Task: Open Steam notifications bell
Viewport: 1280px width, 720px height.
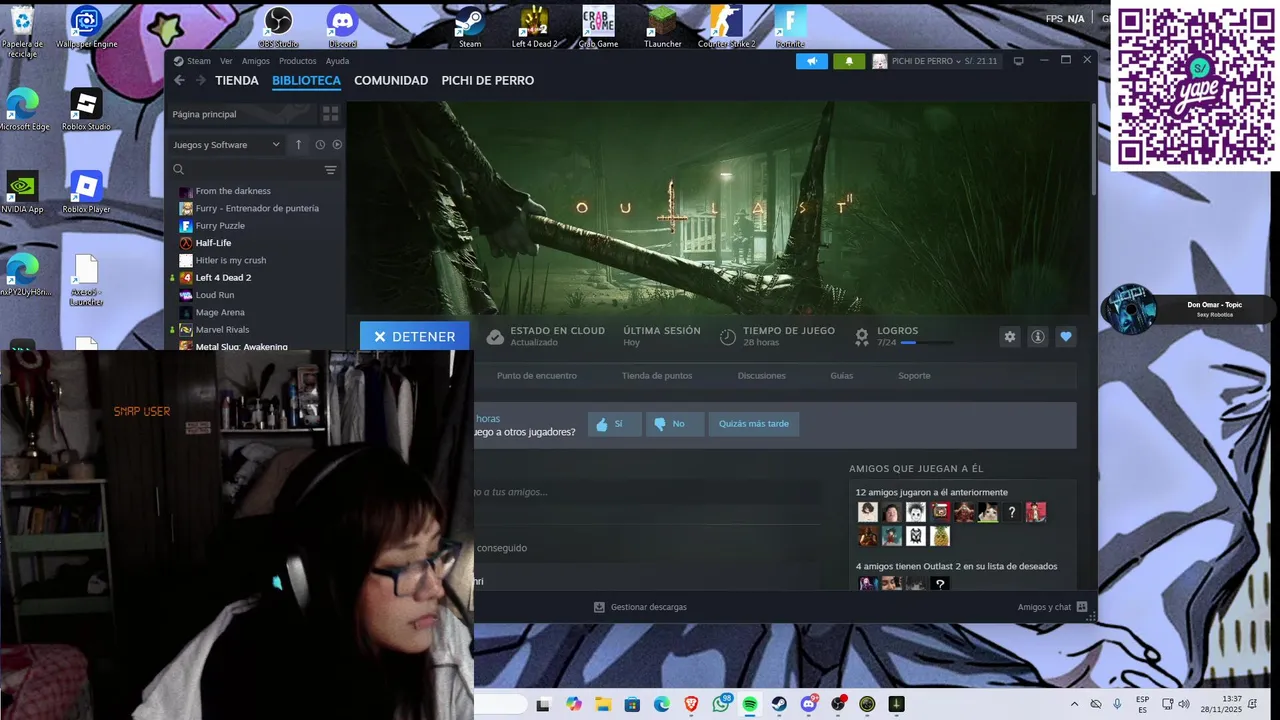Action: click(849, 61)
